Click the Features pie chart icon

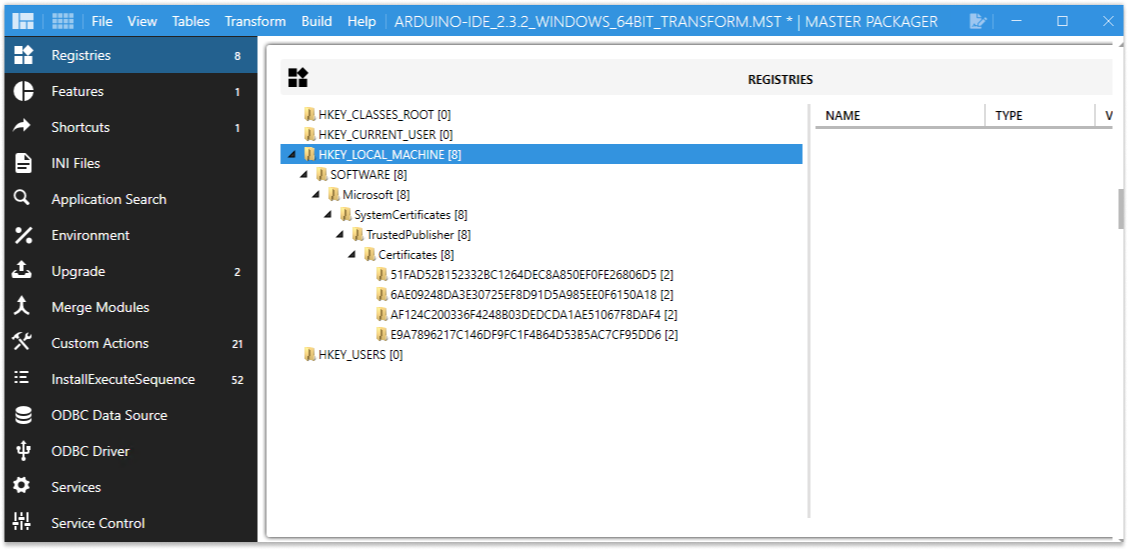(x=23, y=91)
